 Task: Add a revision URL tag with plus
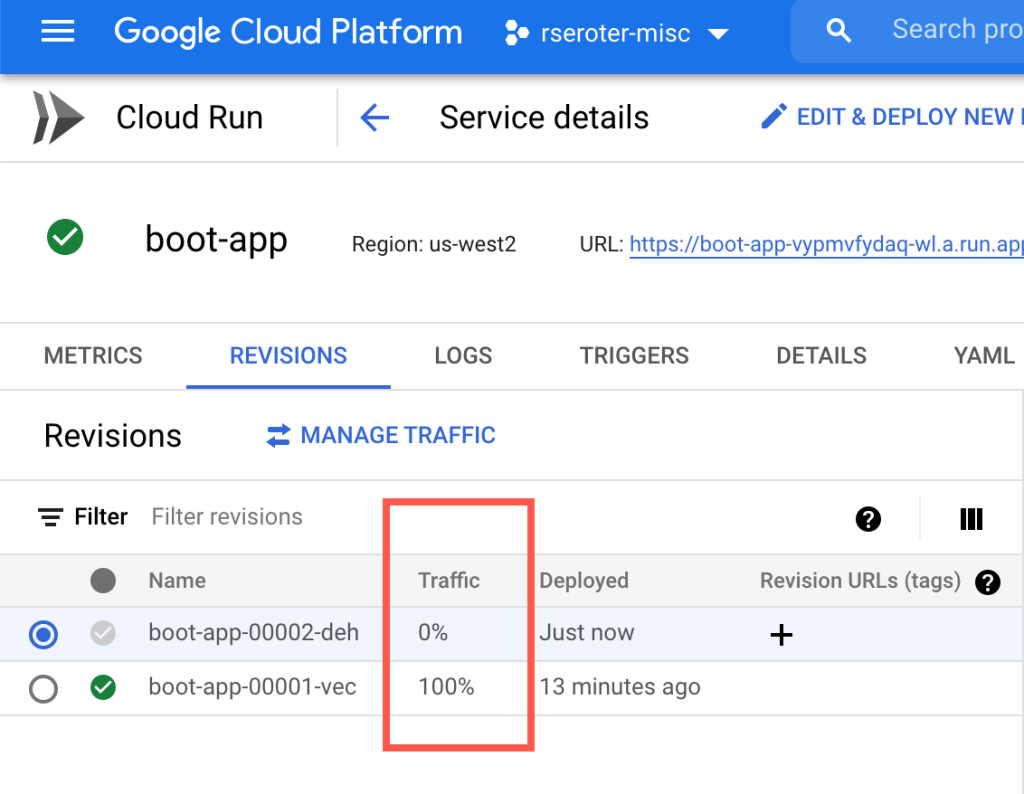[x=781, y=634]
